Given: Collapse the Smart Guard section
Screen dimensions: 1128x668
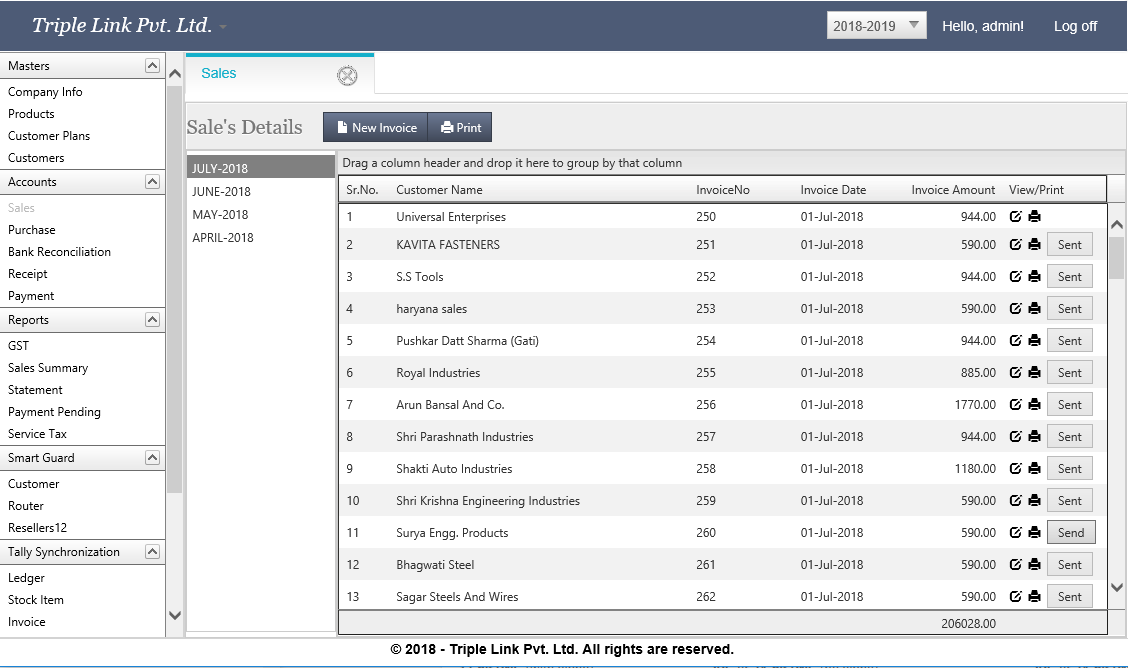Looking at the screenshot, I should (x=153, y=457).
